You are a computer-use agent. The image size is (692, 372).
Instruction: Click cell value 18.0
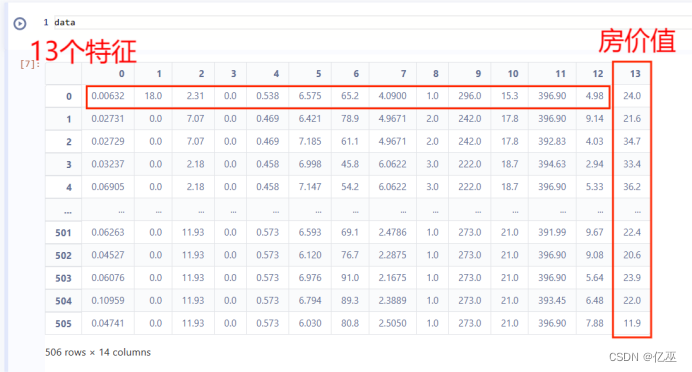pyautogui.click(x=153, y=96)
